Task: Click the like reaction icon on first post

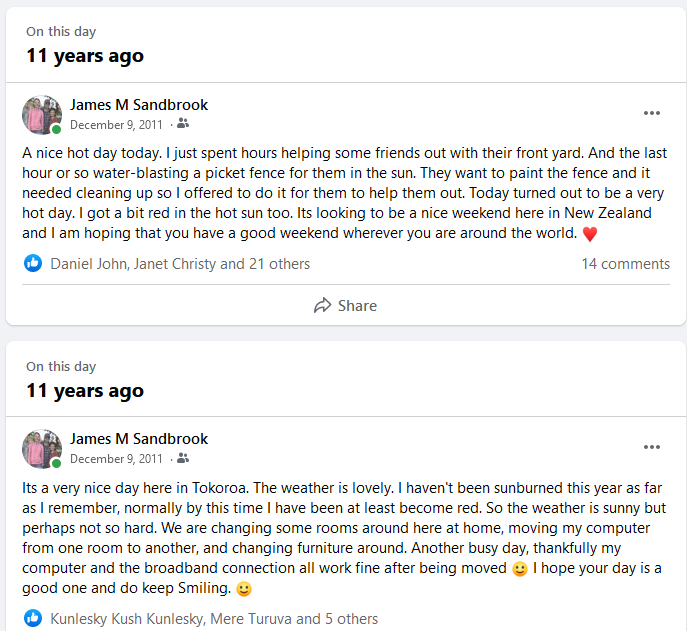Action: coord(33,264)
